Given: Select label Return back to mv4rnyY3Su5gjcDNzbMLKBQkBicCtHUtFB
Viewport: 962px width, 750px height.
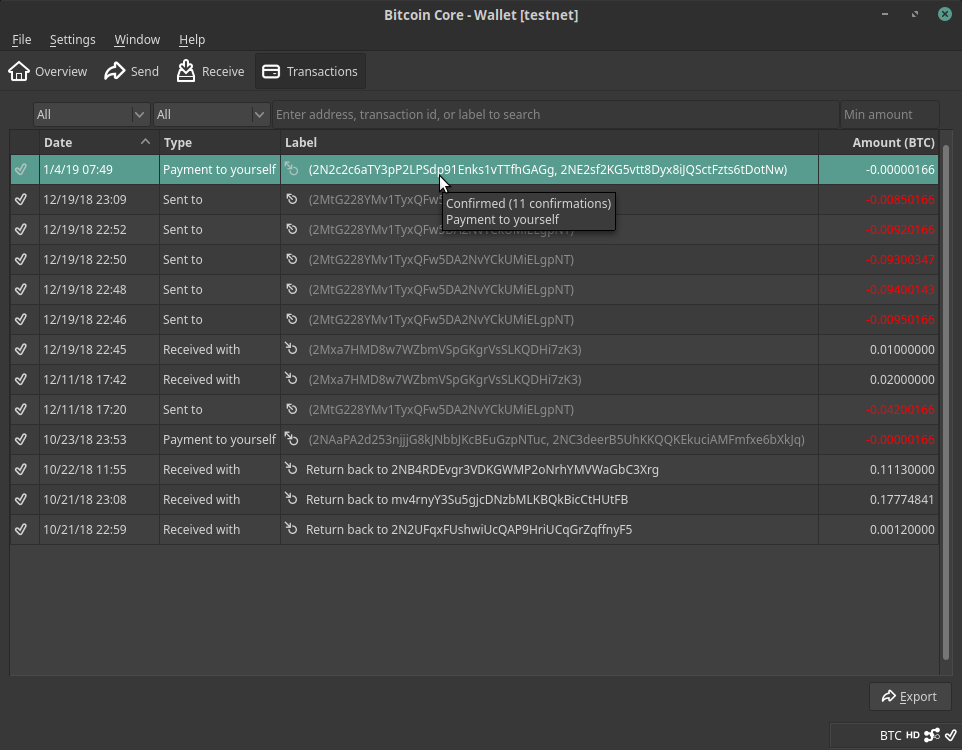Looking at the screenshot, I should [467, 500].
